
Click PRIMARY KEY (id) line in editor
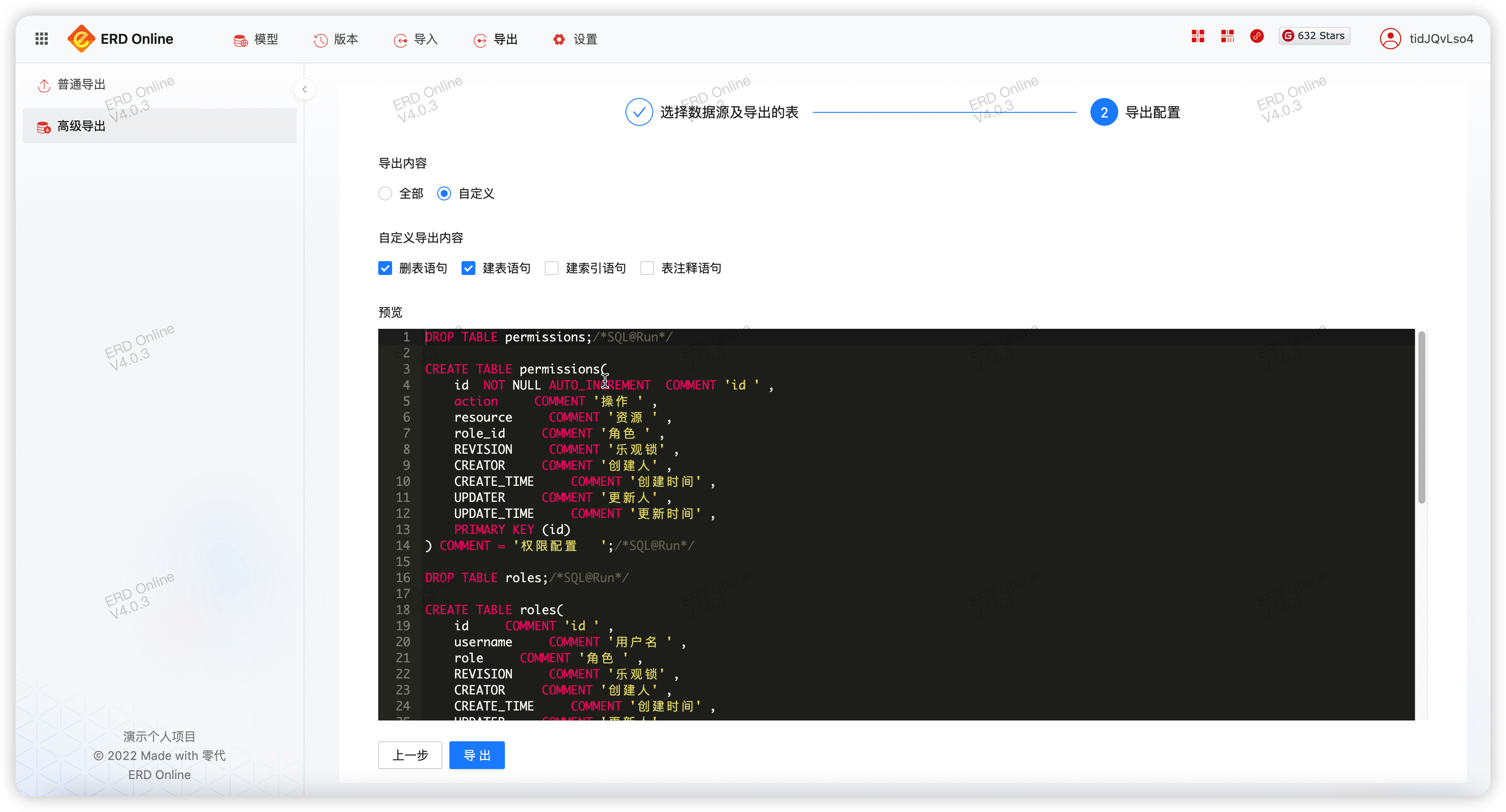[512, 529]
